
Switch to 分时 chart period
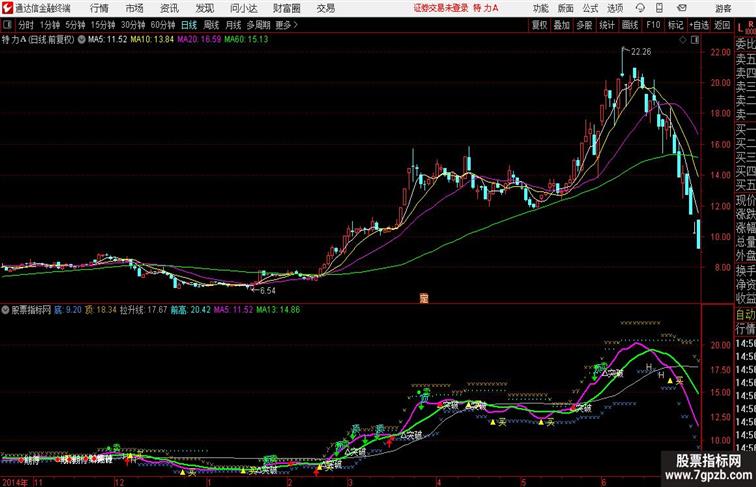pyautogui.click(x=26, y=25)
